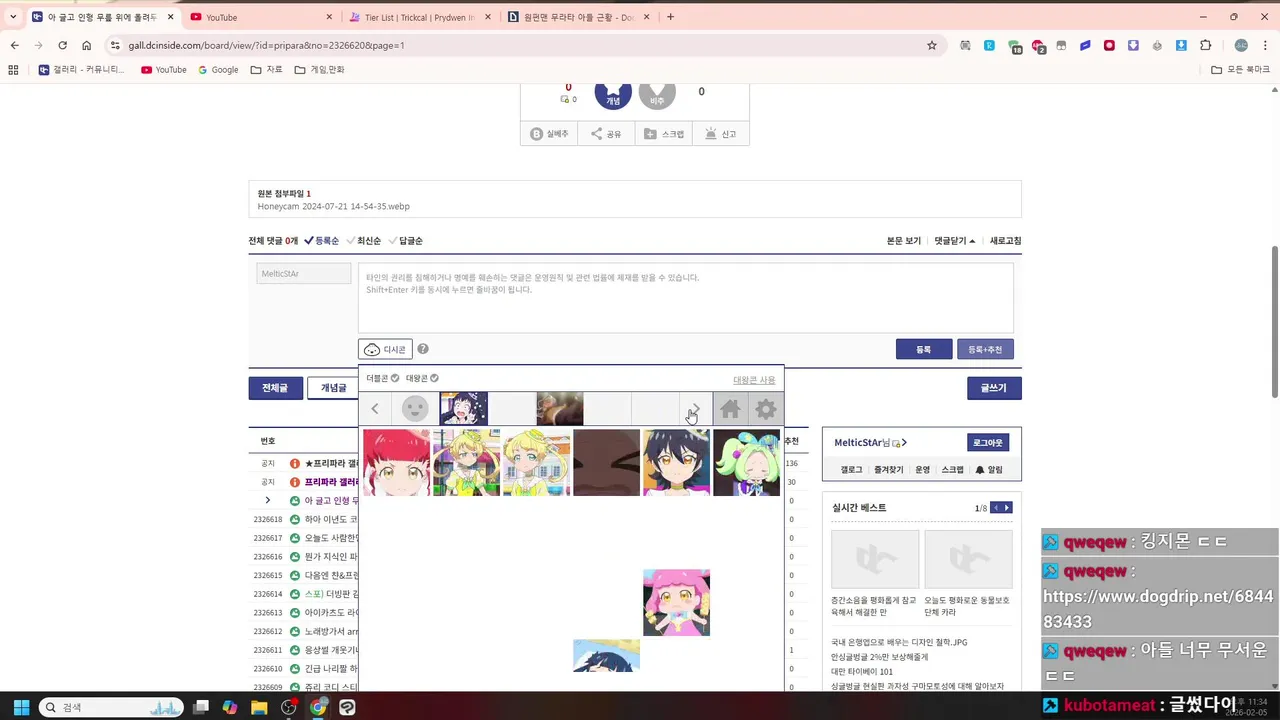Expand the MelticStAr user menu arrow
The image size is (1280, 720).
coord(904,442)
